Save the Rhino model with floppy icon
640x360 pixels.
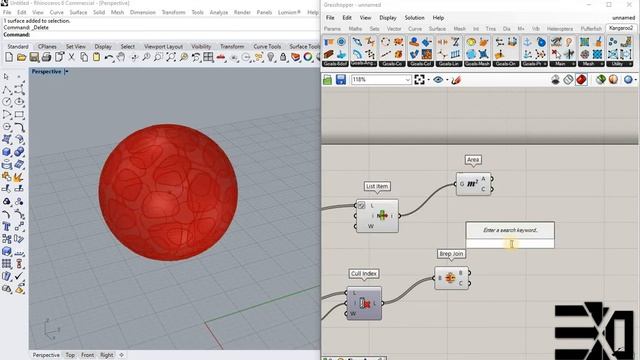34,58
